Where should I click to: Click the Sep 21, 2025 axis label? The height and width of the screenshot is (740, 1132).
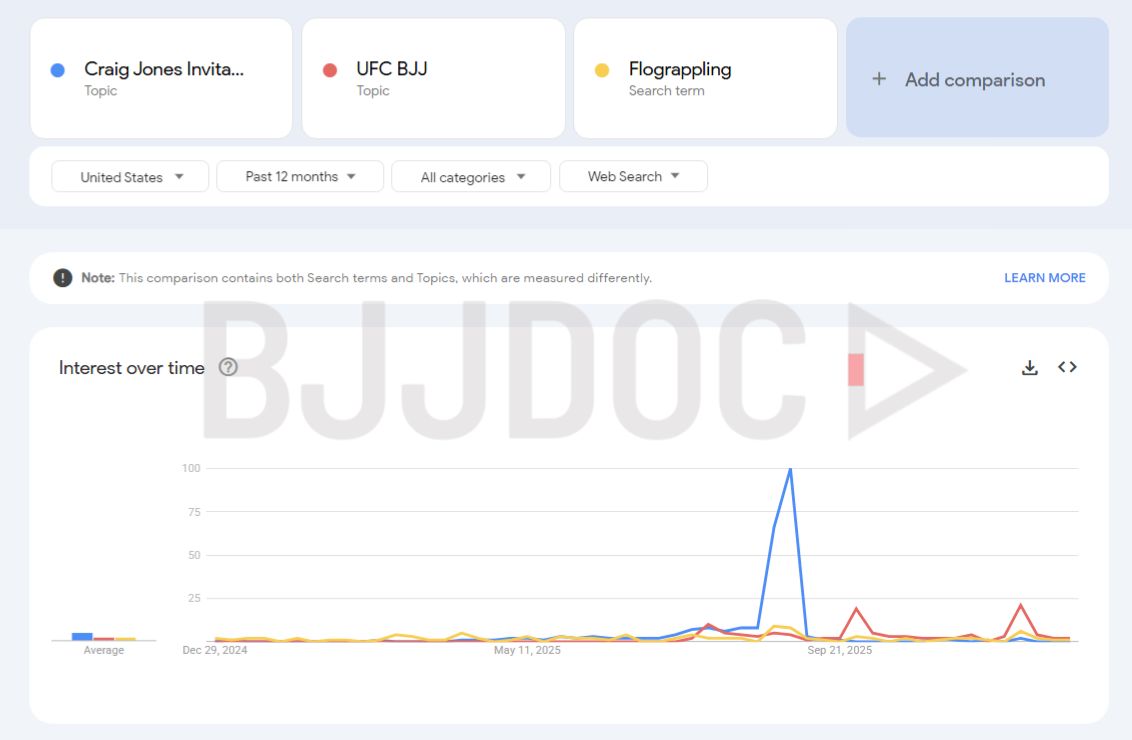click(x=840, y=650)
